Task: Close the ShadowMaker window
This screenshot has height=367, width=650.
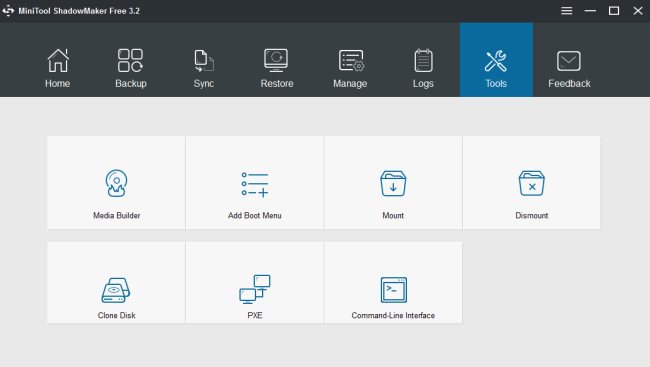Action: pos(638,11)
